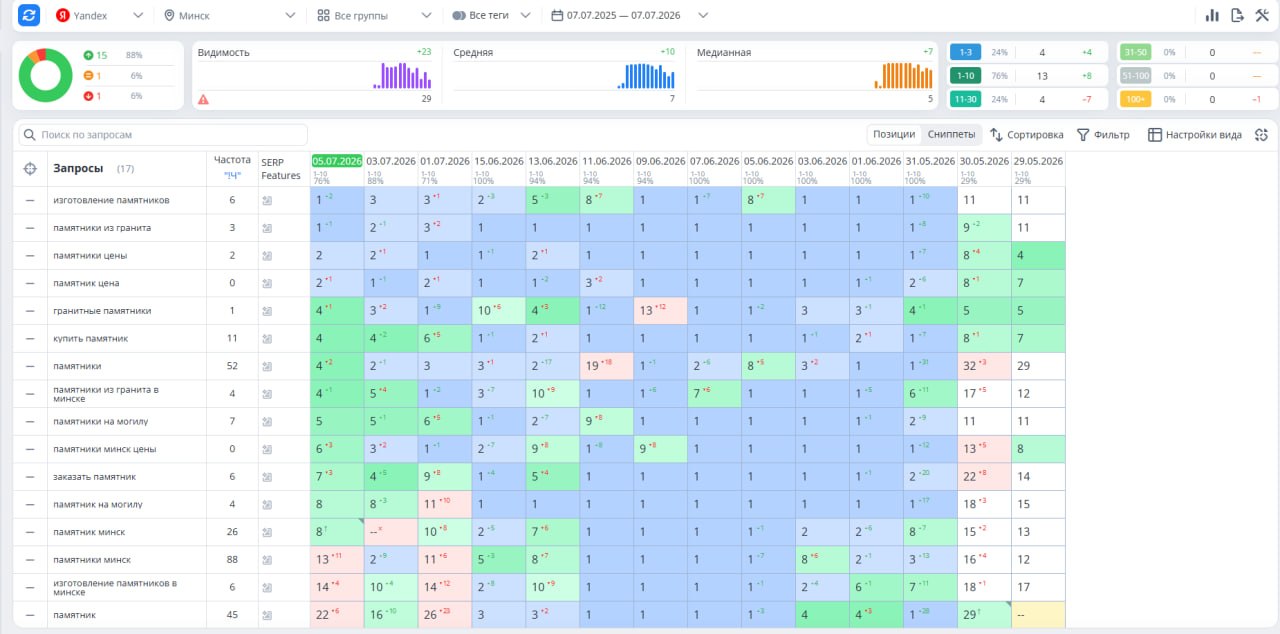Click the scan icon after Настройки вида
The height and width of the screenshot is (634, 1280).
(x=1261, y=135)
